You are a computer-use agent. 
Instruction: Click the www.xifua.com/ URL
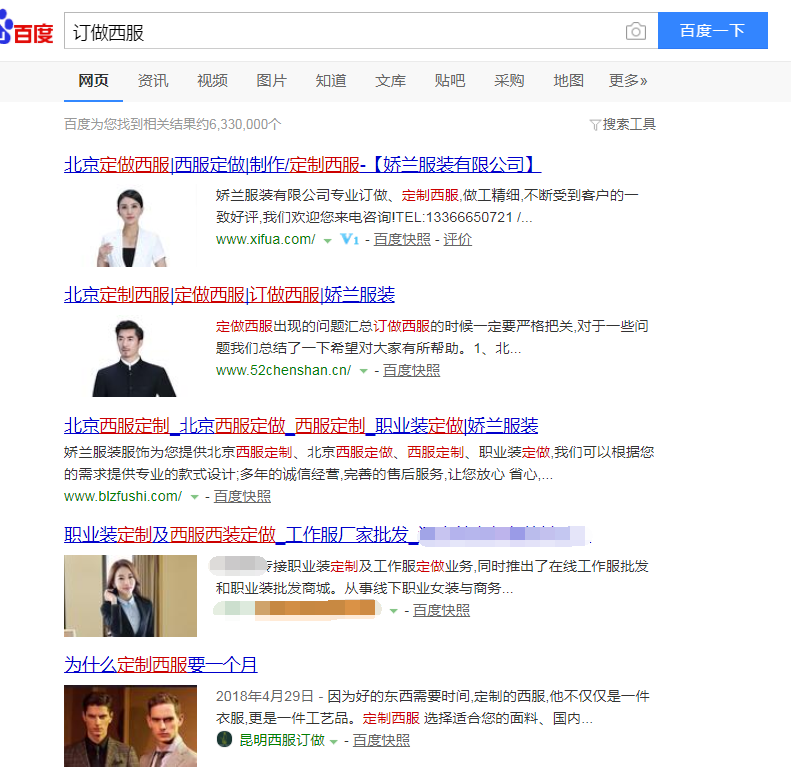pos(265,239)
